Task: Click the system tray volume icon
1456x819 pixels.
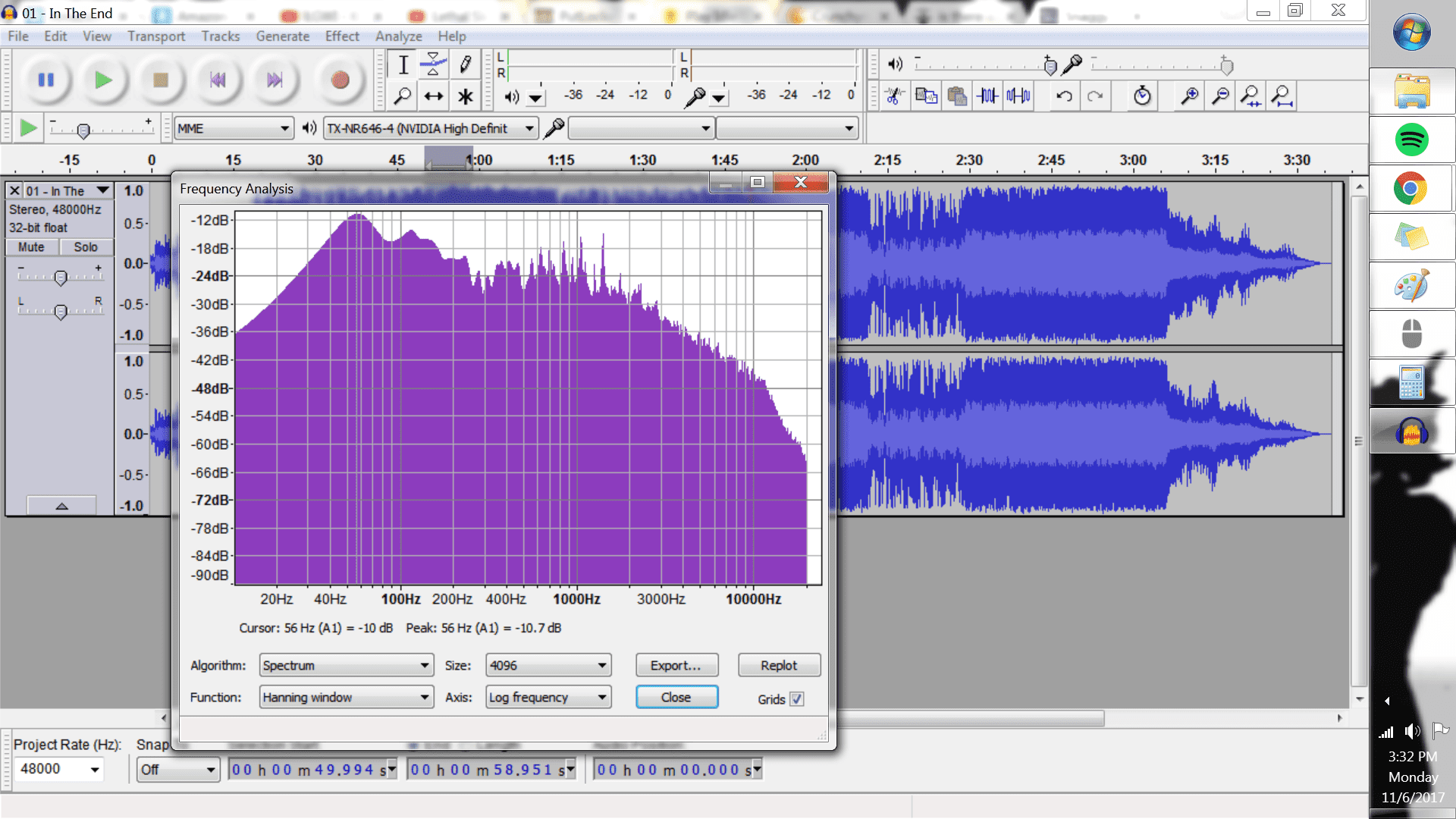Action: coord(1412,731)
